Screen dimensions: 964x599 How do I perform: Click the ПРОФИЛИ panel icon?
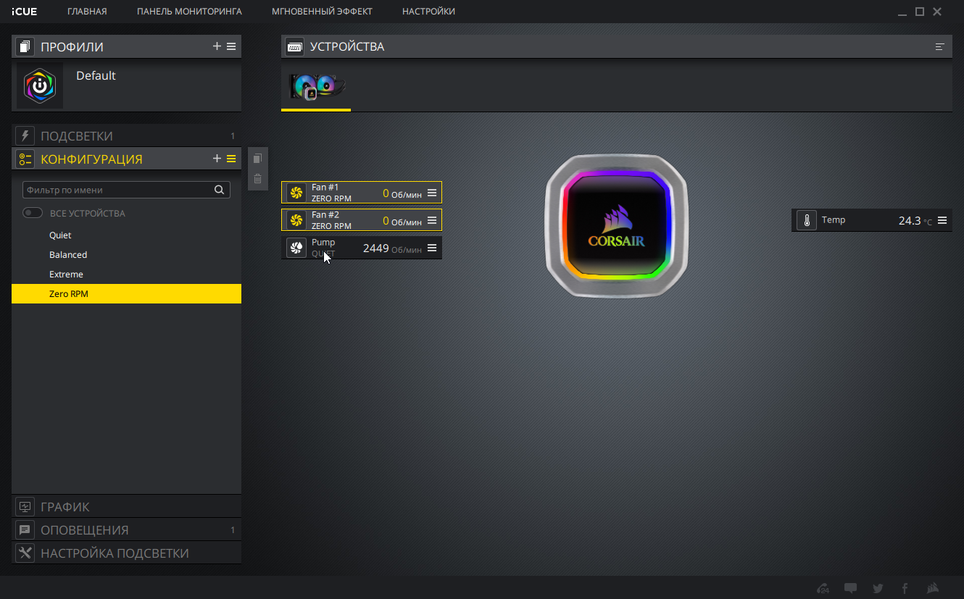[x=25, y=47]
